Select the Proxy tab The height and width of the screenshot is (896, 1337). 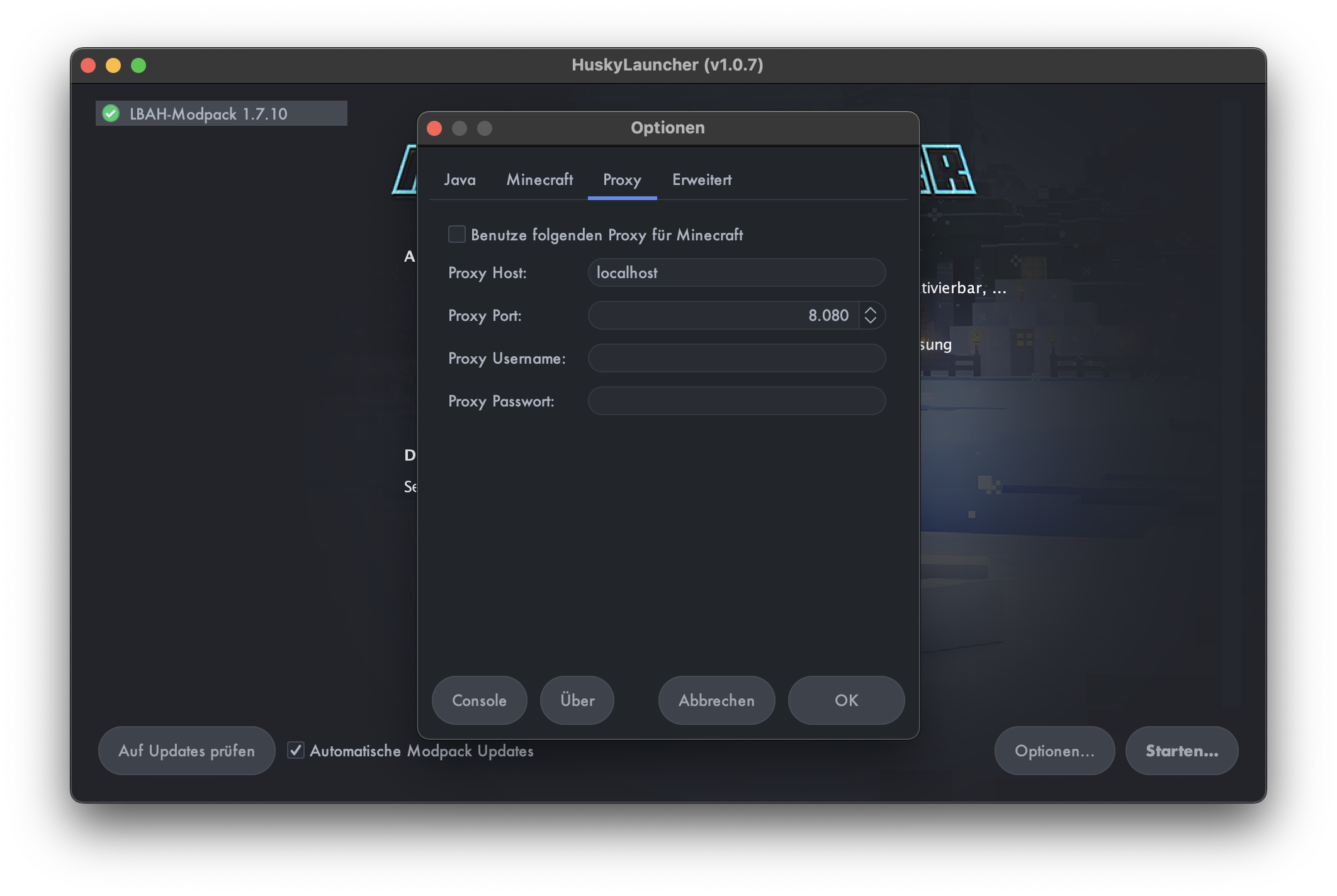pyautogui.click(x=622, y=180)
